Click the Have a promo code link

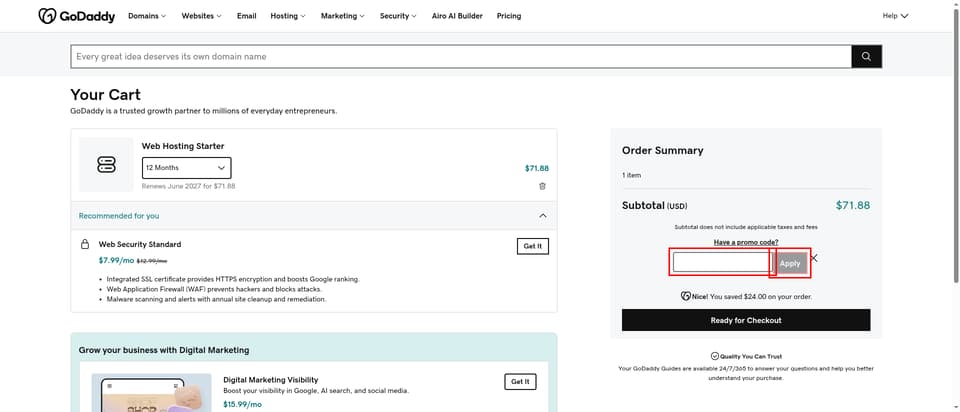point(746,242)
